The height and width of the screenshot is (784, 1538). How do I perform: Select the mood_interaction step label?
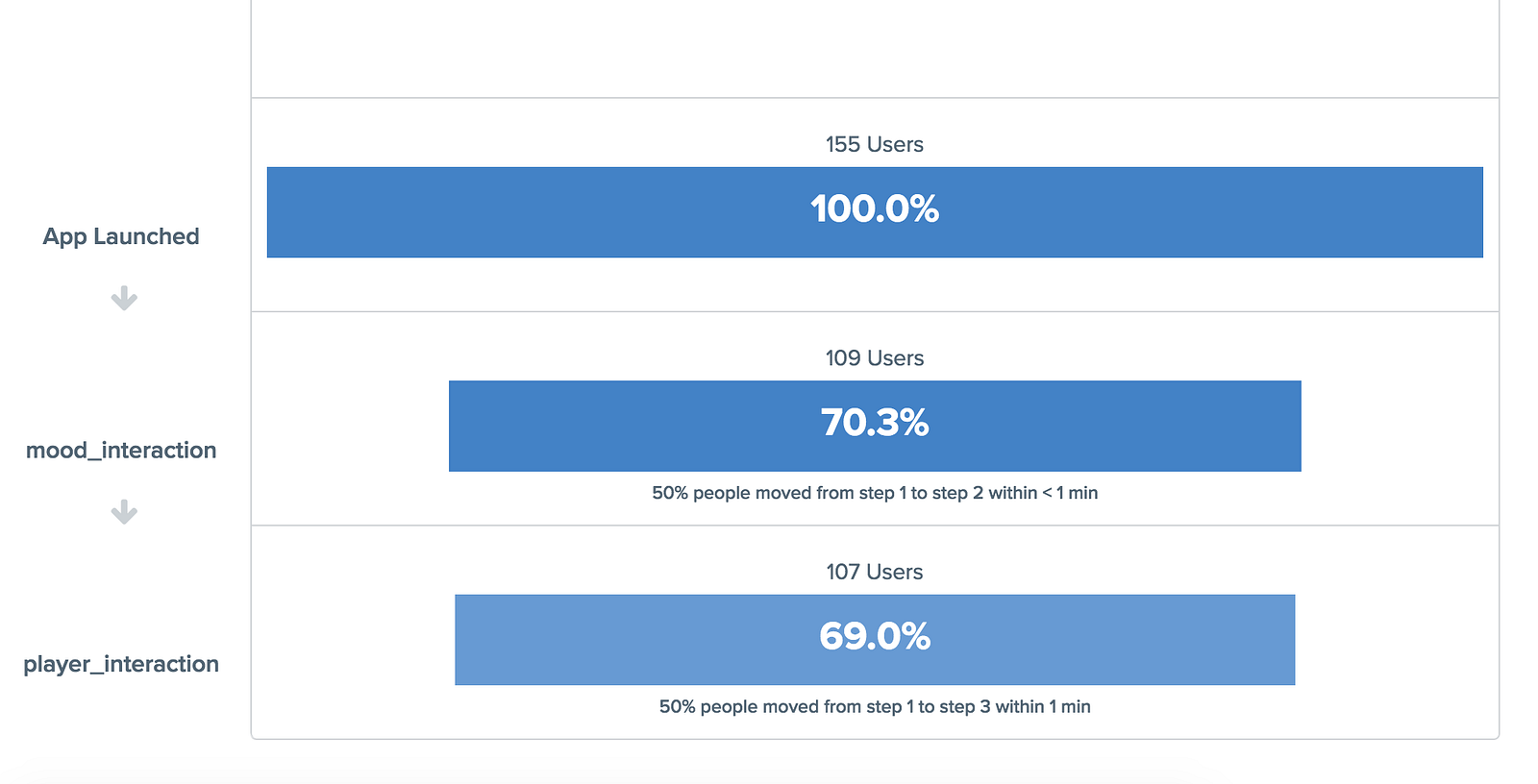(121, 451)
